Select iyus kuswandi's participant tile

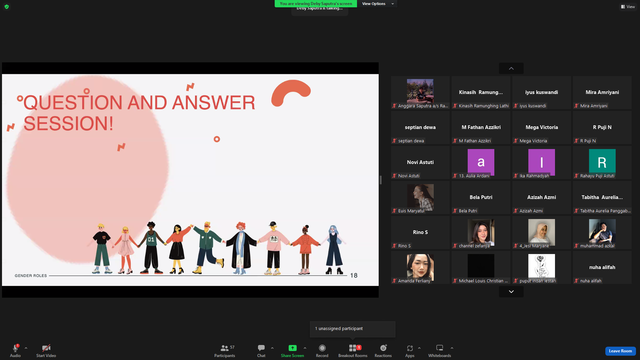click(541, 93)
